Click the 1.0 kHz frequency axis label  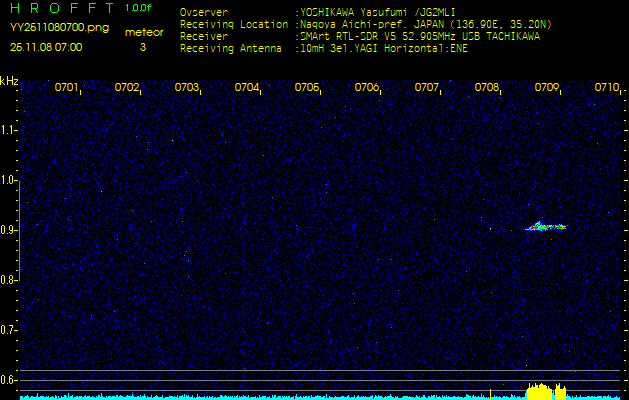coord(8,181)
